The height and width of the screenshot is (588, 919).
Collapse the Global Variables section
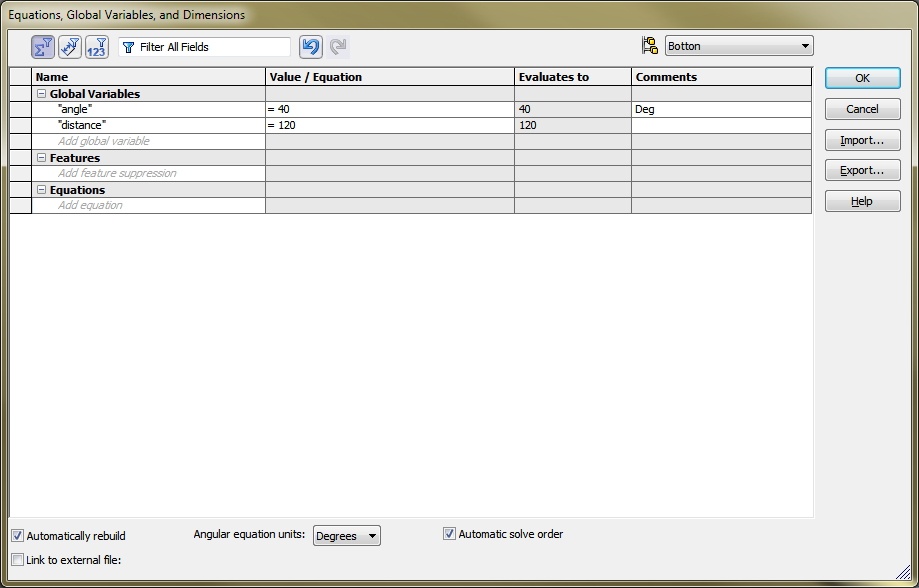42,94
